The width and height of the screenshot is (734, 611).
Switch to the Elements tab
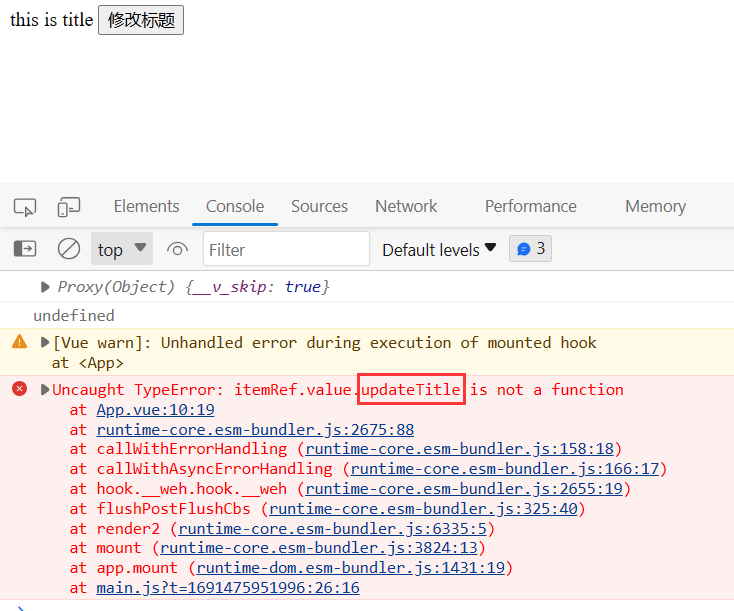(x=147, y=206)
